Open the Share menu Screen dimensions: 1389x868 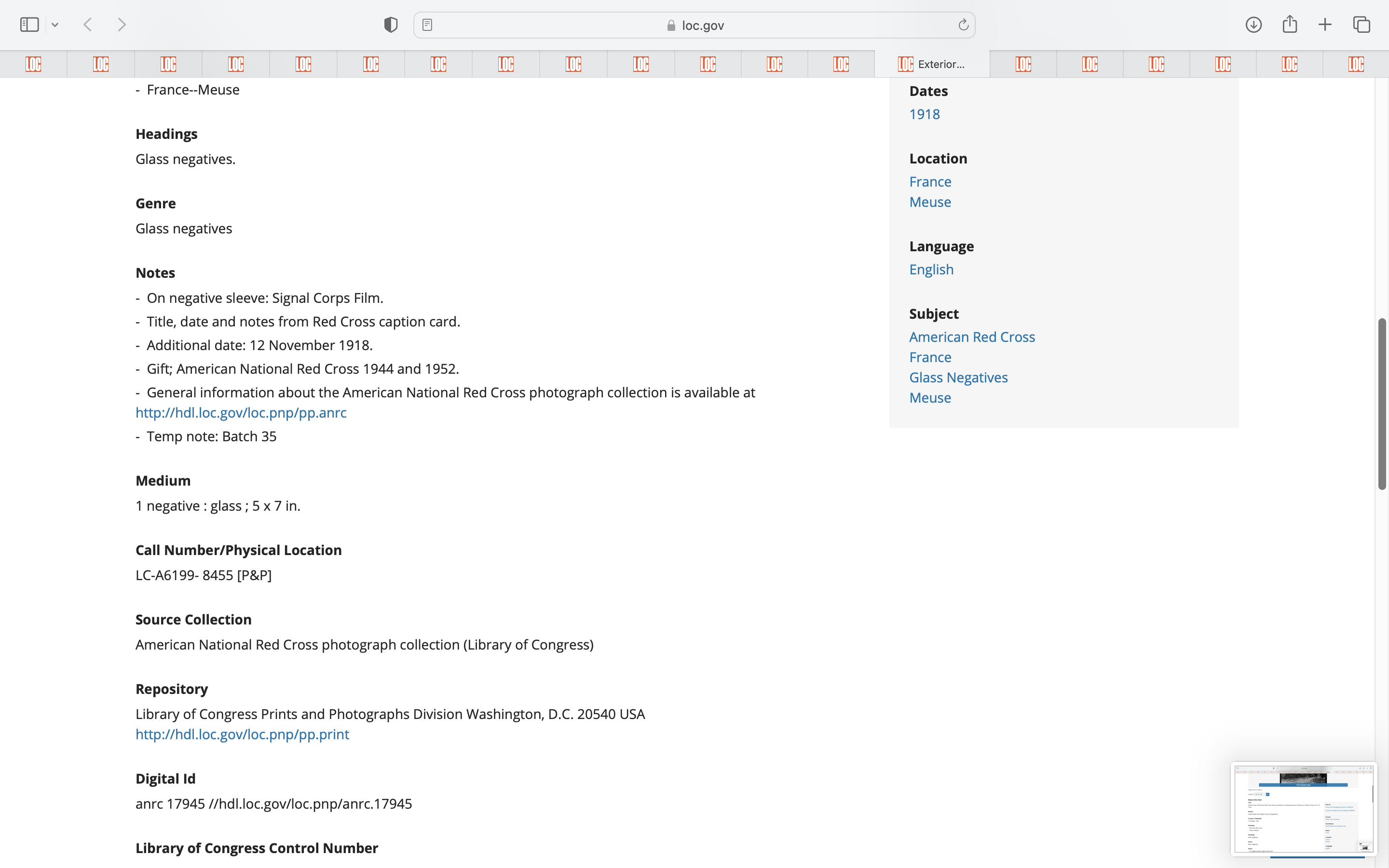pos(1290,25)
